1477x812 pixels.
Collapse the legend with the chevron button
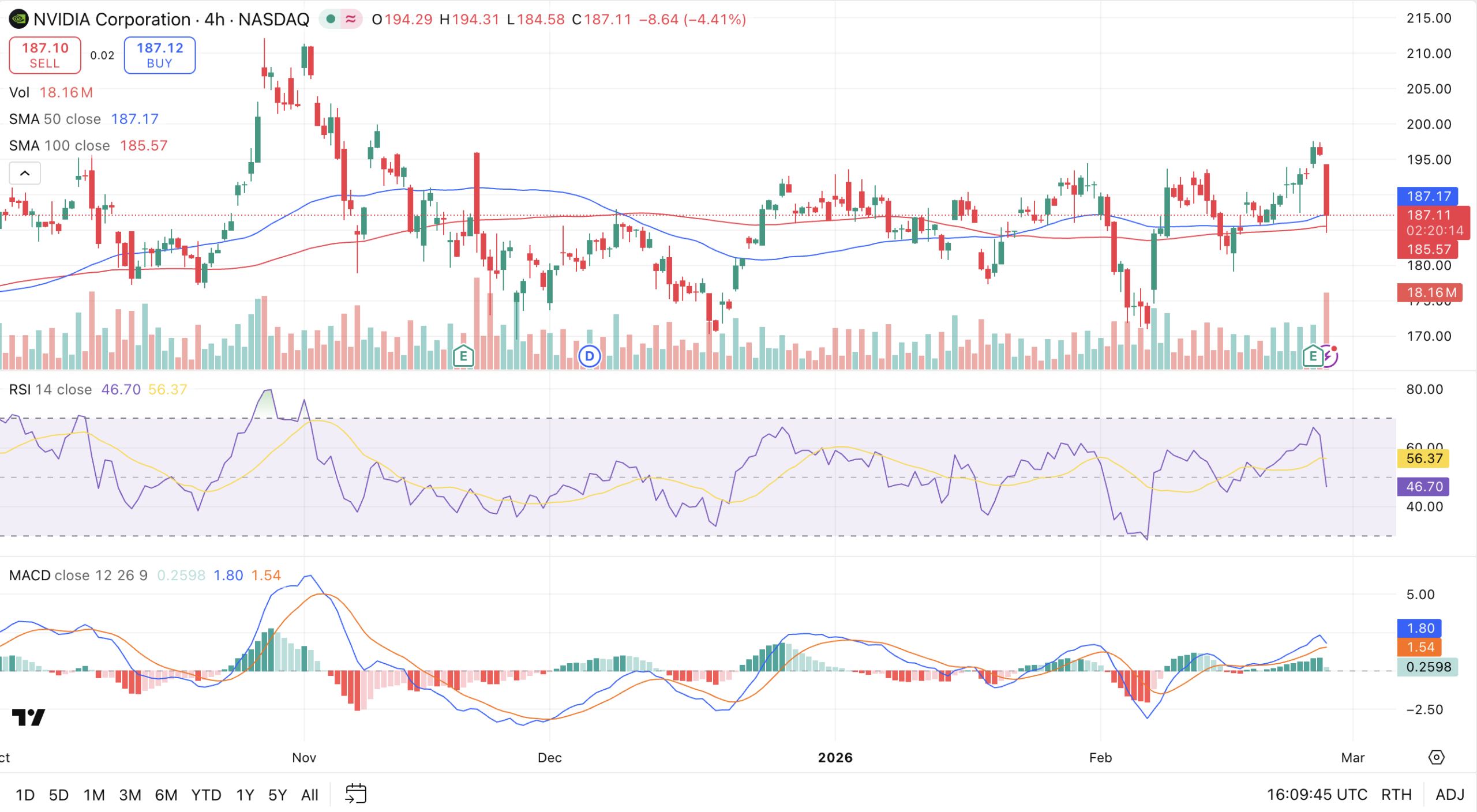click(x=24, y=173)
